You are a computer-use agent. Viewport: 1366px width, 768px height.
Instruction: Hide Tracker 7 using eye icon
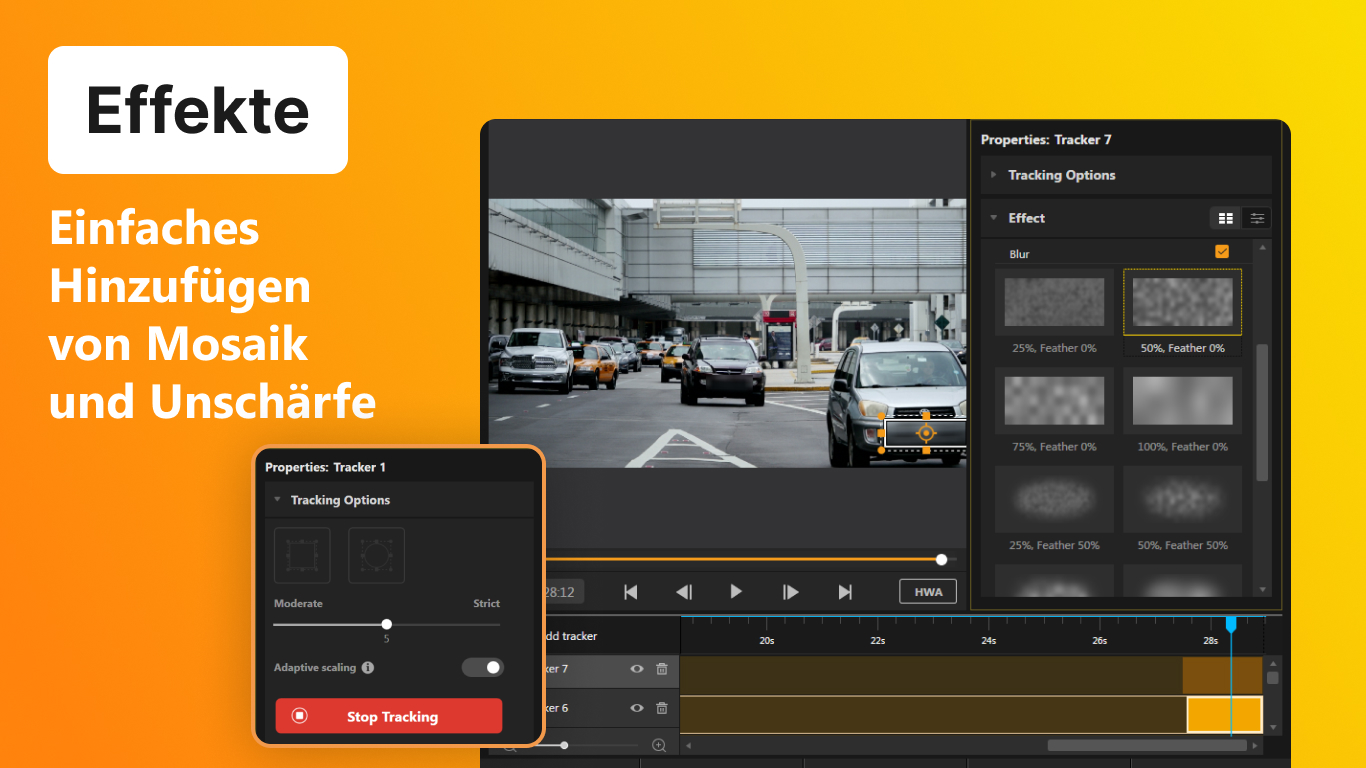[636, 669]
